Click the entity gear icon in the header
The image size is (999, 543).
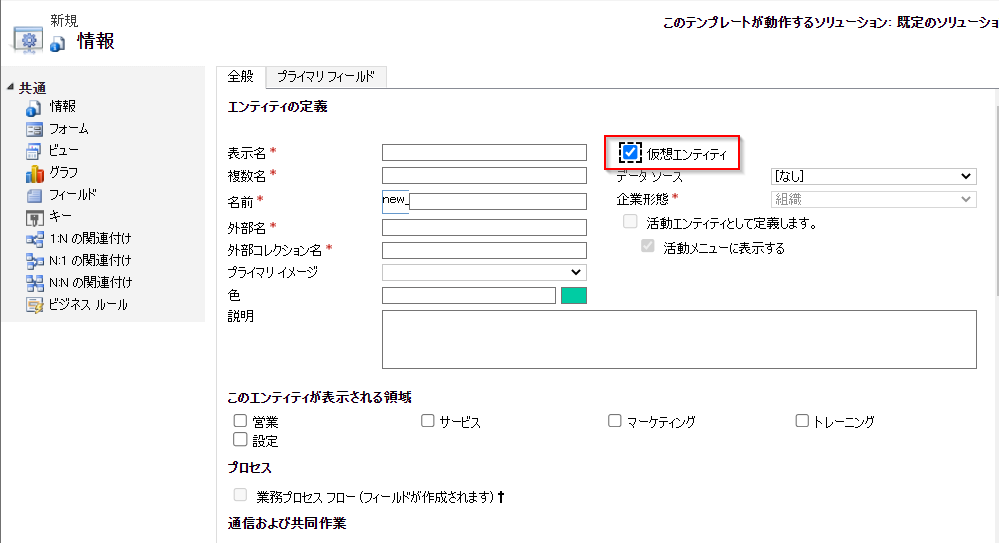pos(27,41)
